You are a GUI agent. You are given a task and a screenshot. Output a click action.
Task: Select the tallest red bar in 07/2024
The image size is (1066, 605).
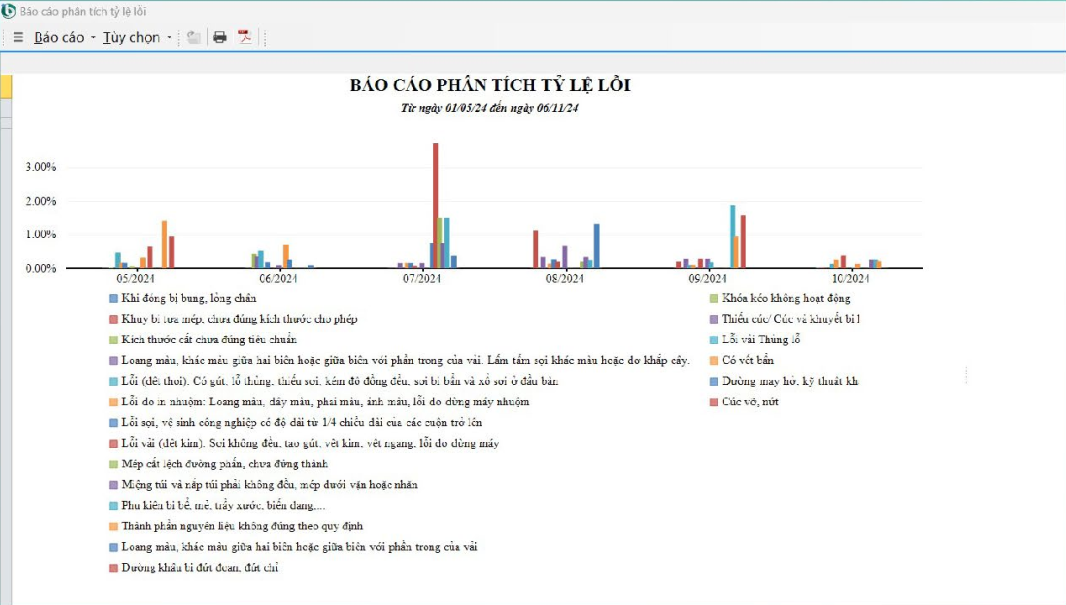click(x=435, y=205)
